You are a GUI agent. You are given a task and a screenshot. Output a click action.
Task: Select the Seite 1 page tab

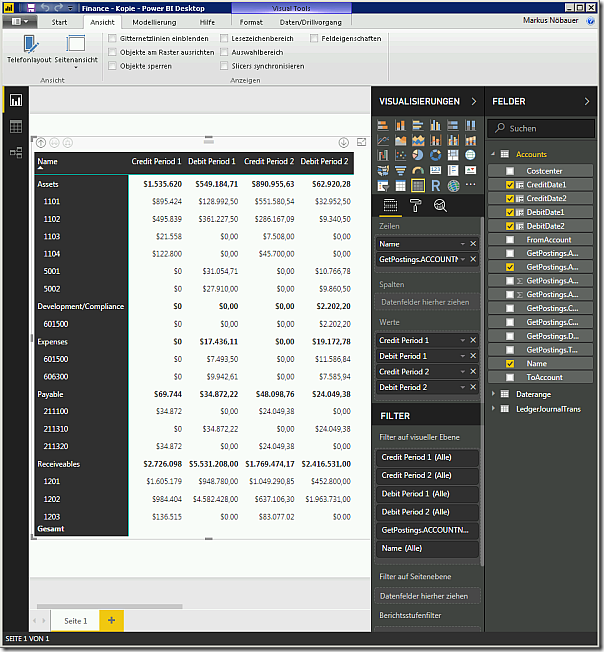coord(75,621)
